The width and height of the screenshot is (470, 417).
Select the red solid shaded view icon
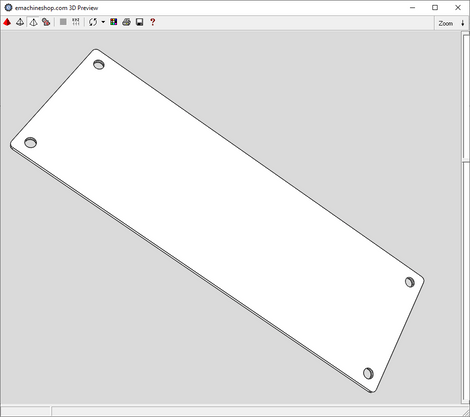(x=7, y=22)
